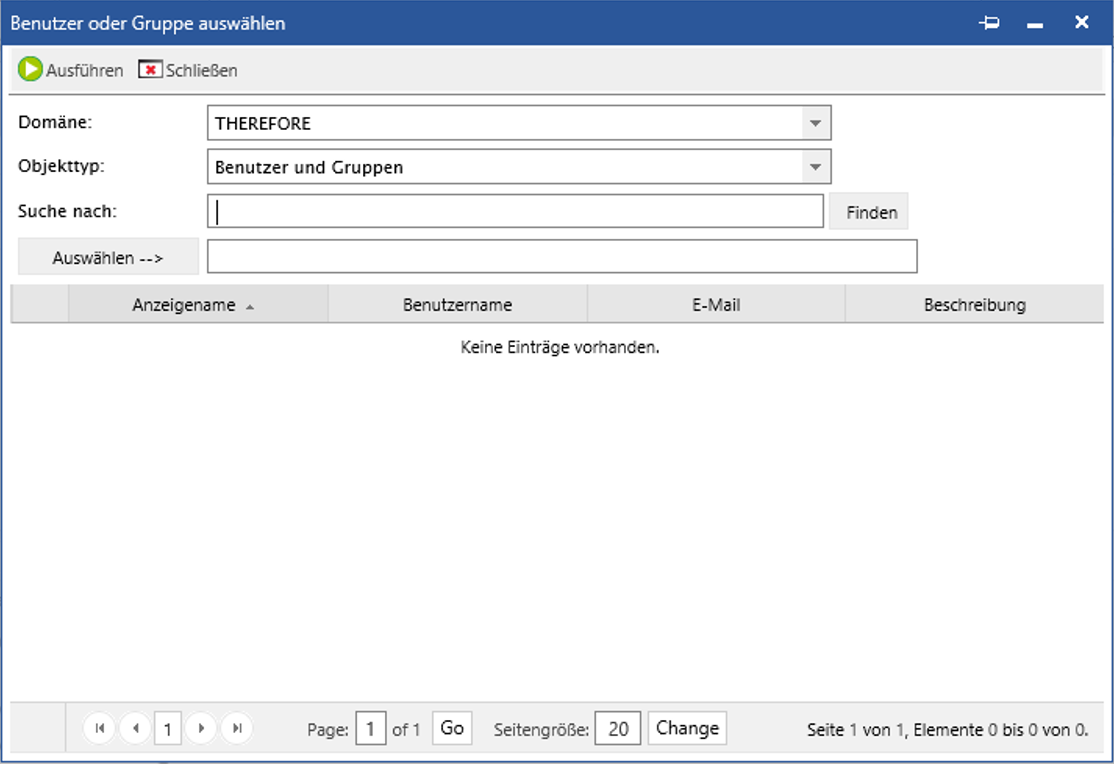This screenshot has height=764, width=1114.
Task: Go to the previous page arrow
Action: (135, 728)
